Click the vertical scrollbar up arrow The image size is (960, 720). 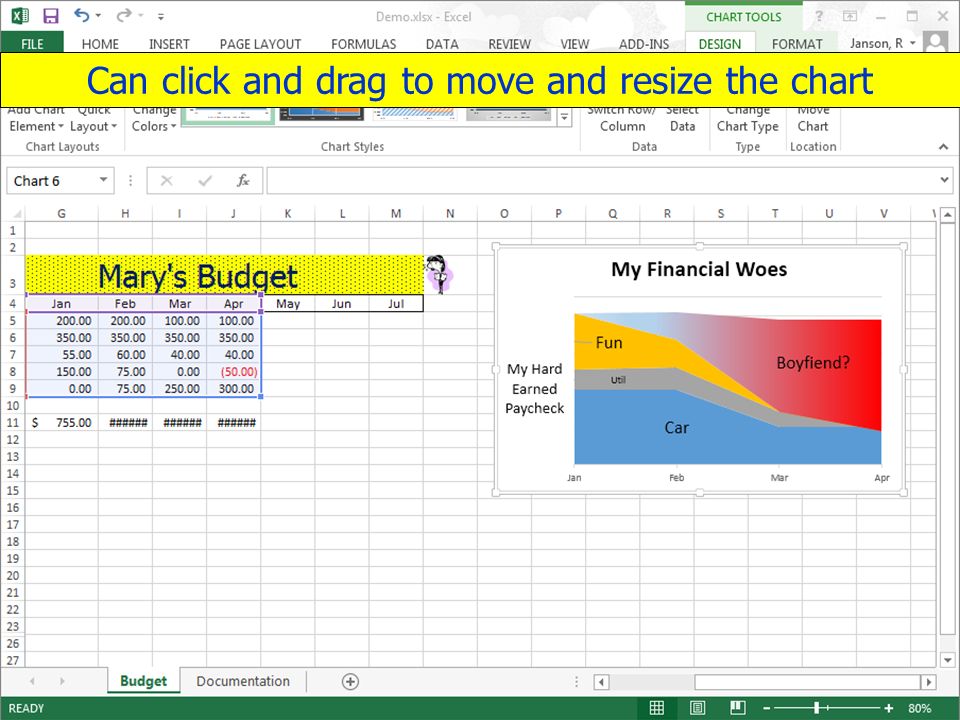947,214
